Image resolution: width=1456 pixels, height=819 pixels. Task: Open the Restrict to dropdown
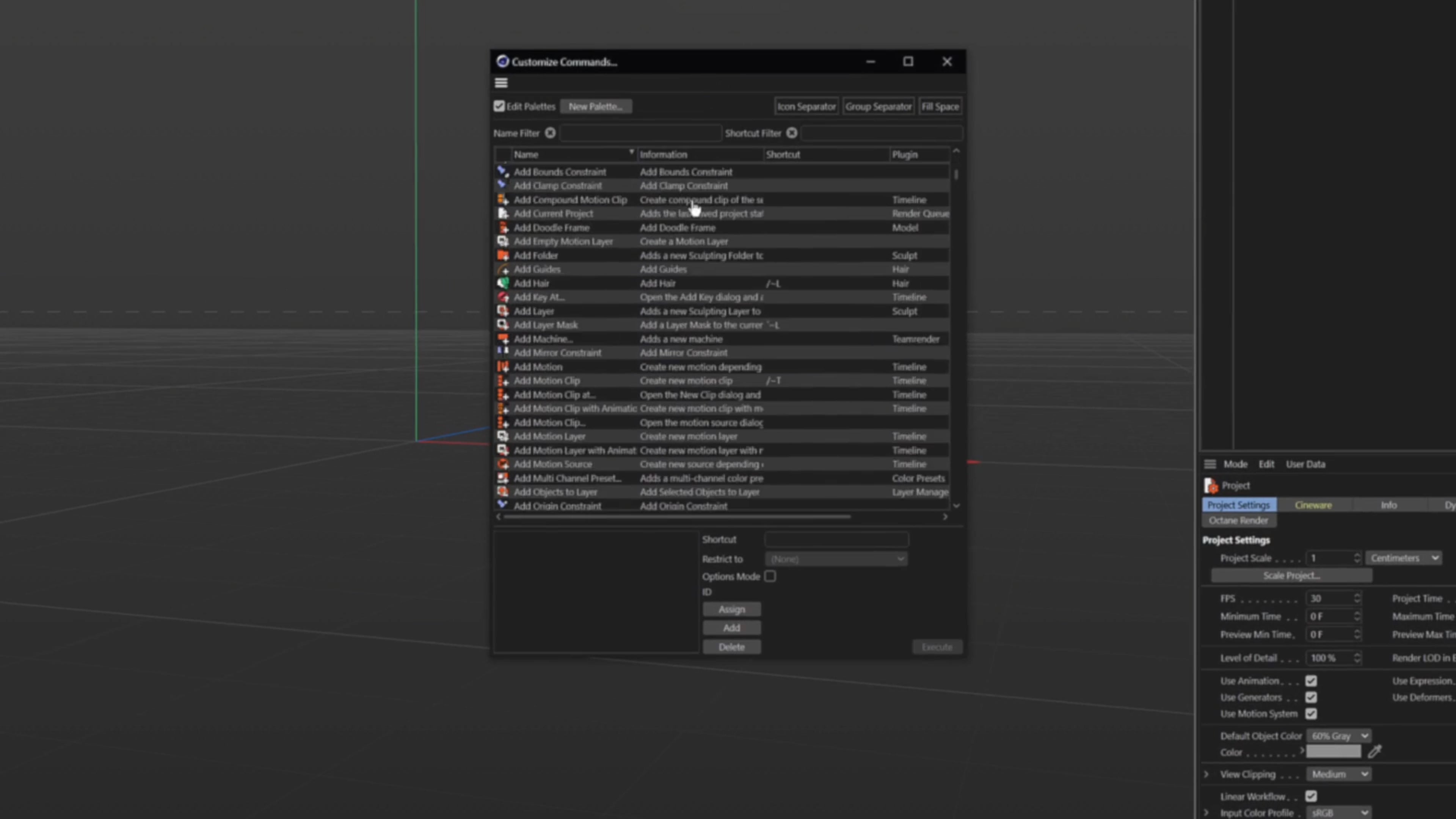[x=836, y=559]
